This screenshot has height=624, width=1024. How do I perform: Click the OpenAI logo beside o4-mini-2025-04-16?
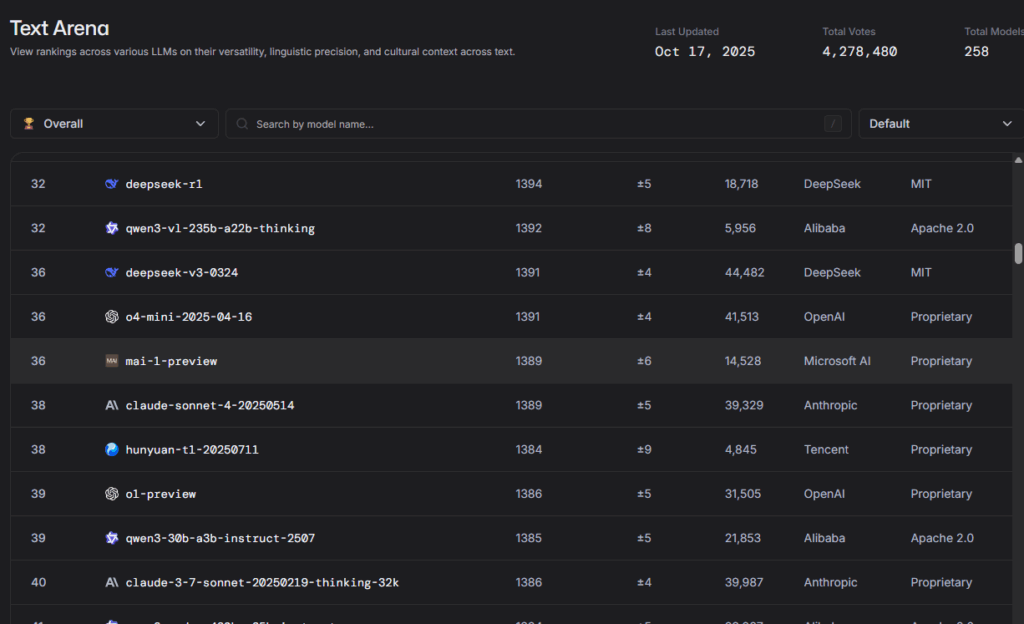(x=112, y=317)
